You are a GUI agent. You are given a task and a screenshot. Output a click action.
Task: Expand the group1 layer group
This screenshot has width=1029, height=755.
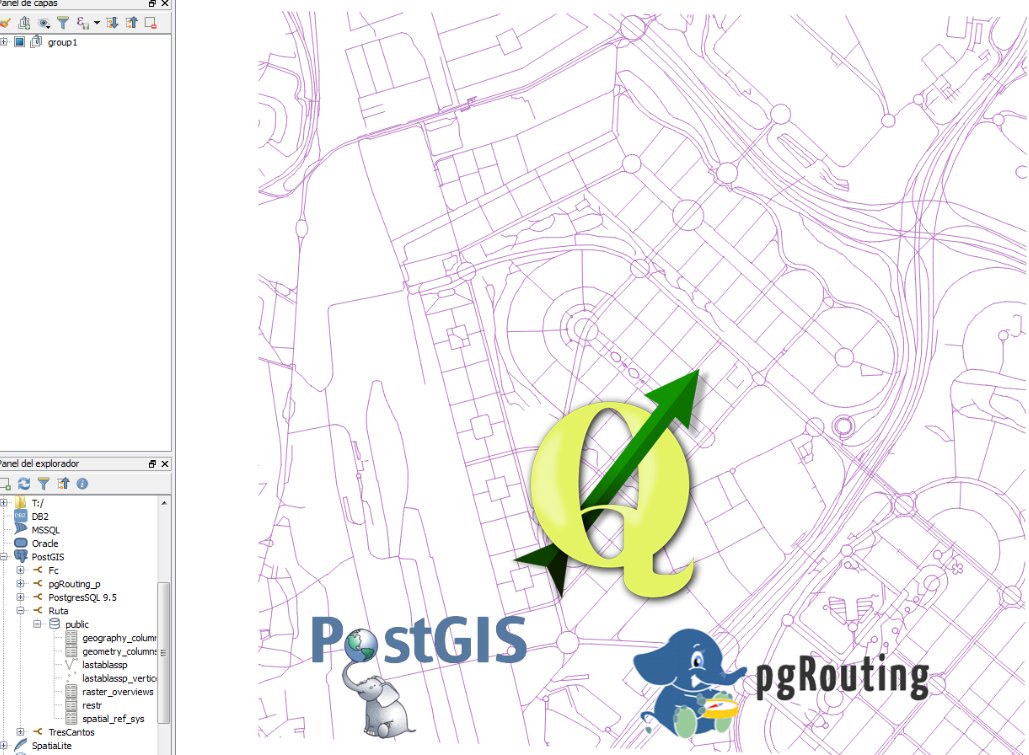(x=3, y=42)
